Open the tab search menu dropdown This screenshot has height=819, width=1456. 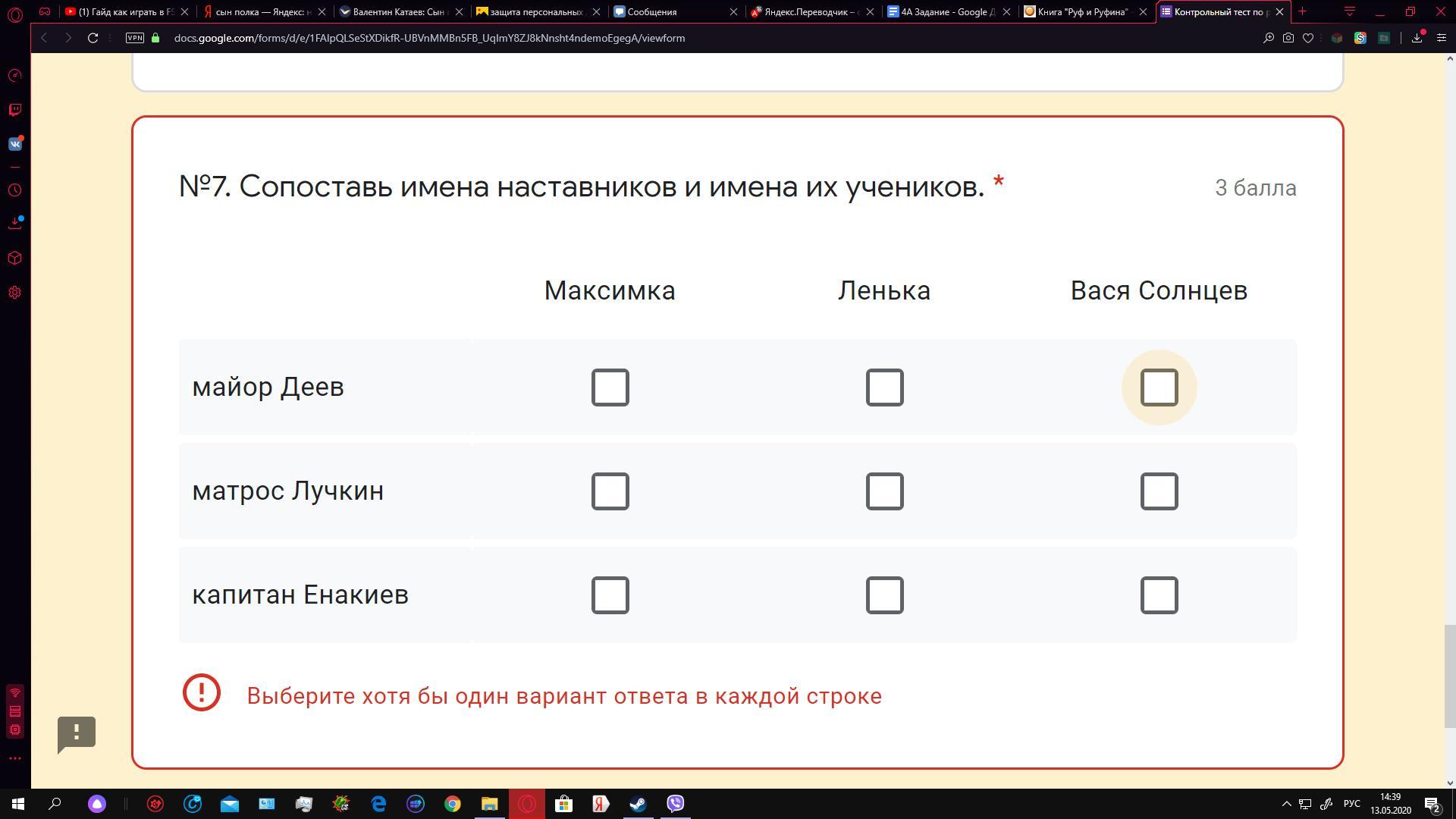(x=1349, y=11)
